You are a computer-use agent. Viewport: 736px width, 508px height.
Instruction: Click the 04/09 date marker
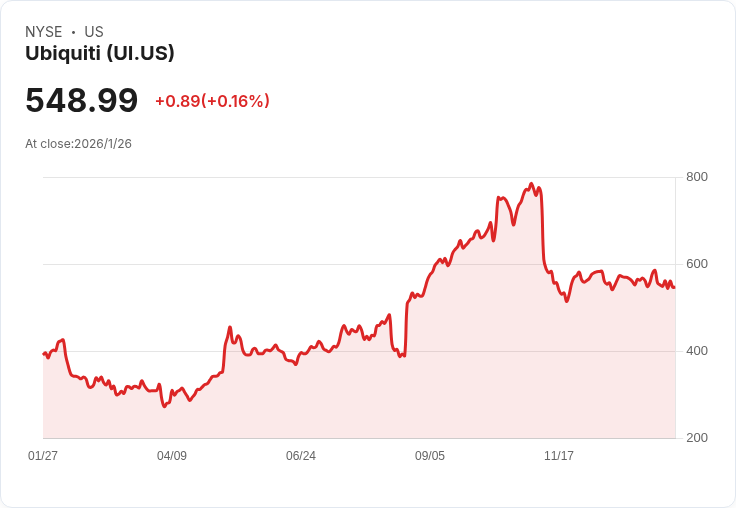(x=172, y=456)
